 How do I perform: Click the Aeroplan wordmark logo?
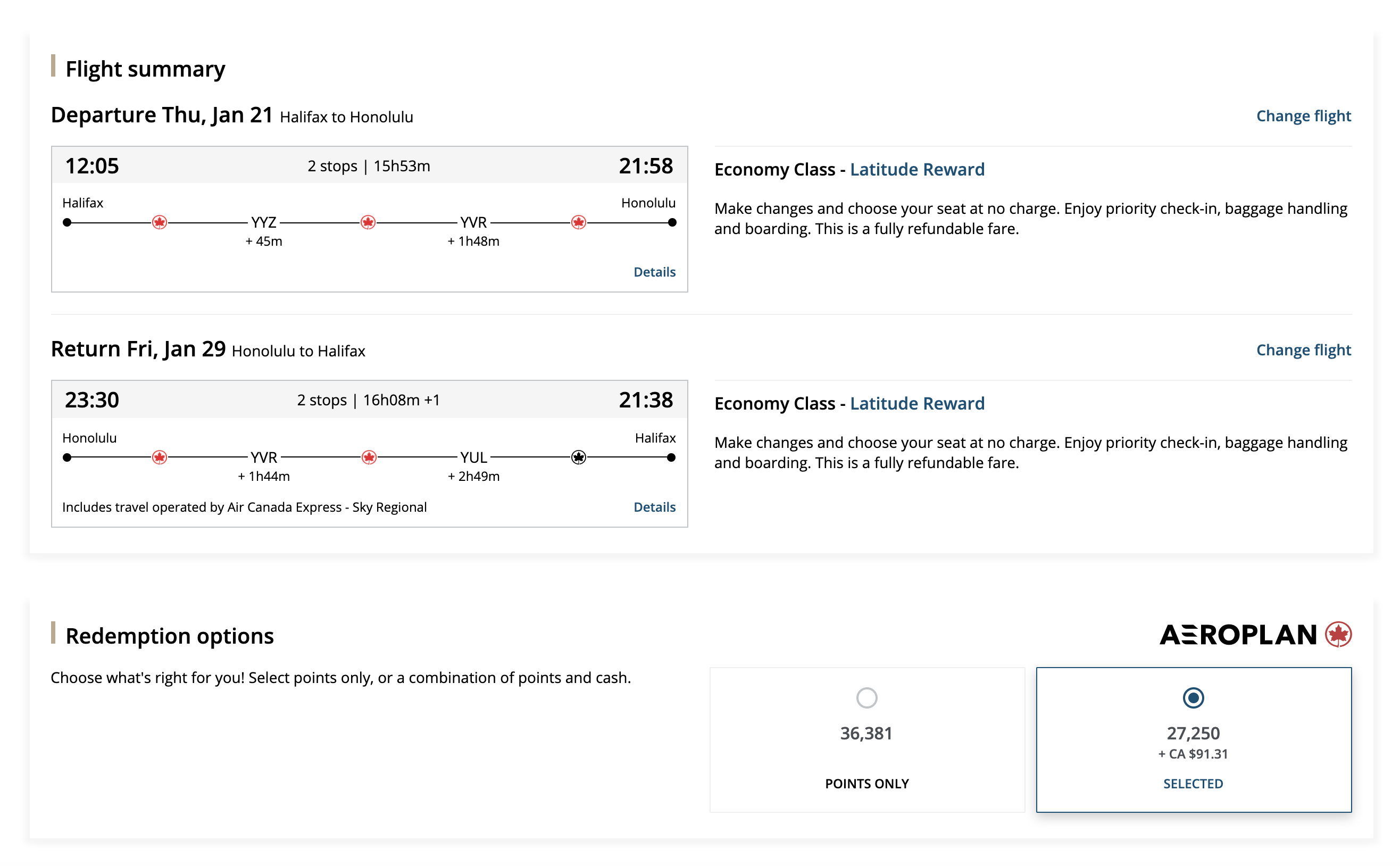point(1238,635)
